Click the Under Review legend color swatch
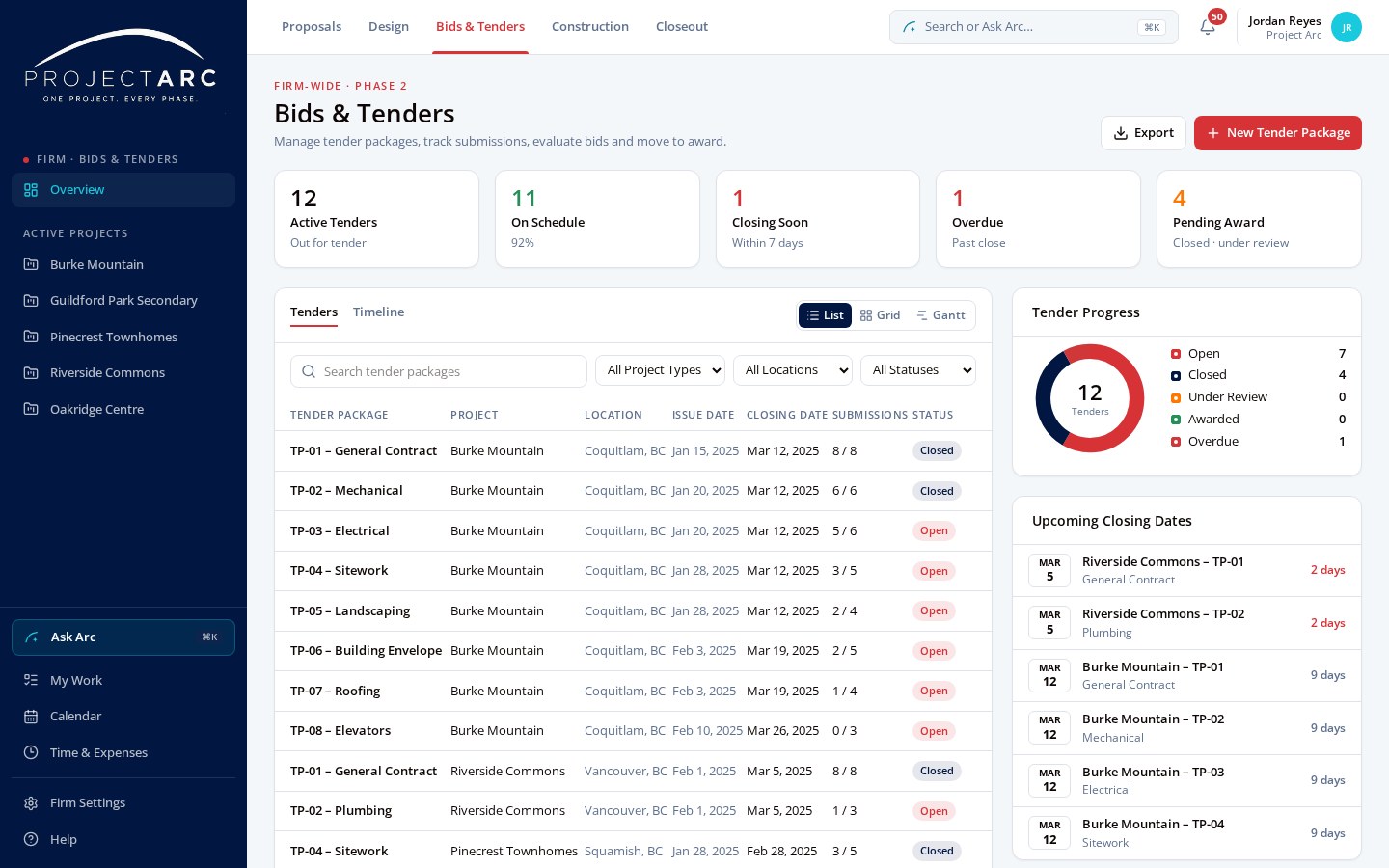The image size is (1389, 868). tap(1176, 397)
